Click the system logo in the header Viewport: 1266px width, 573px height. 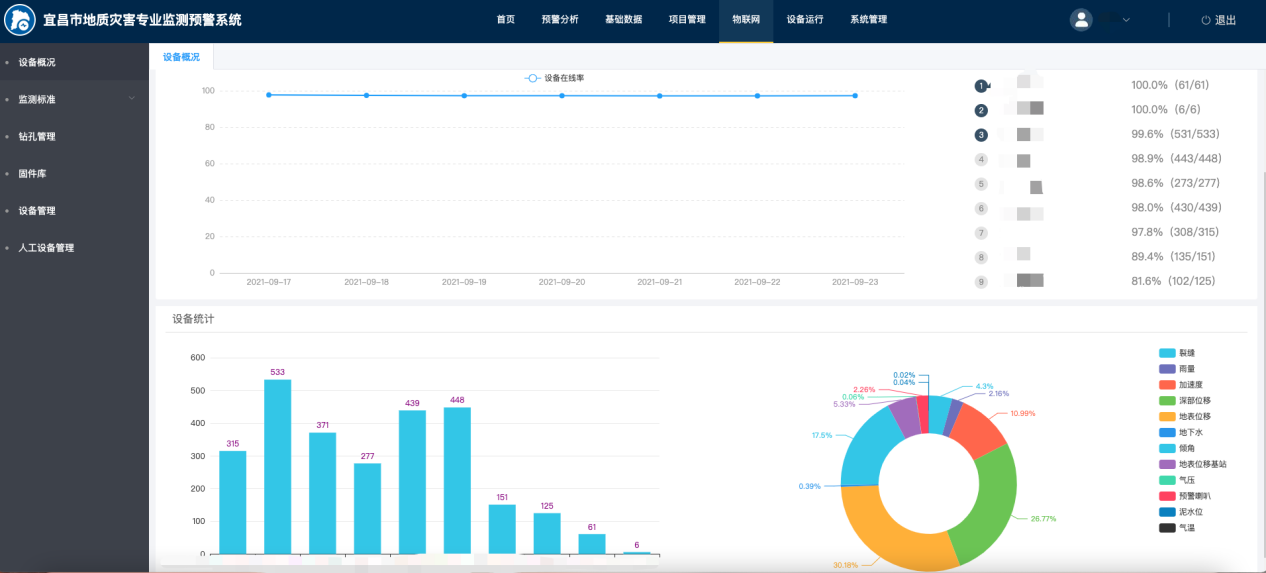pos(21,20)
